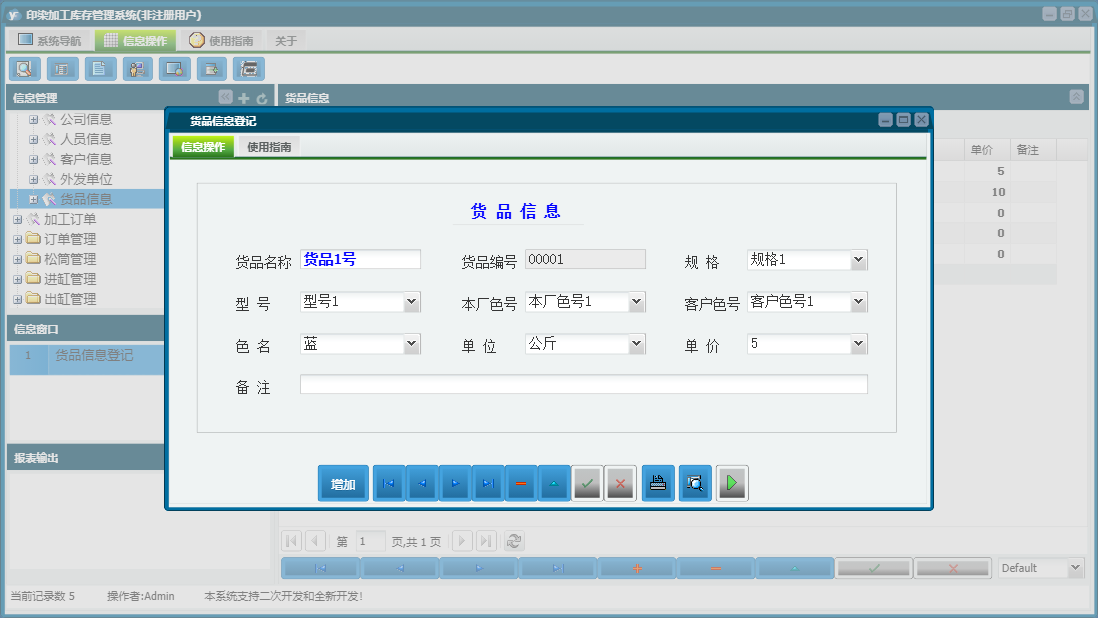Click the 备注 input field
Screen dimensions: 1098x618
(x=584, y=384)
